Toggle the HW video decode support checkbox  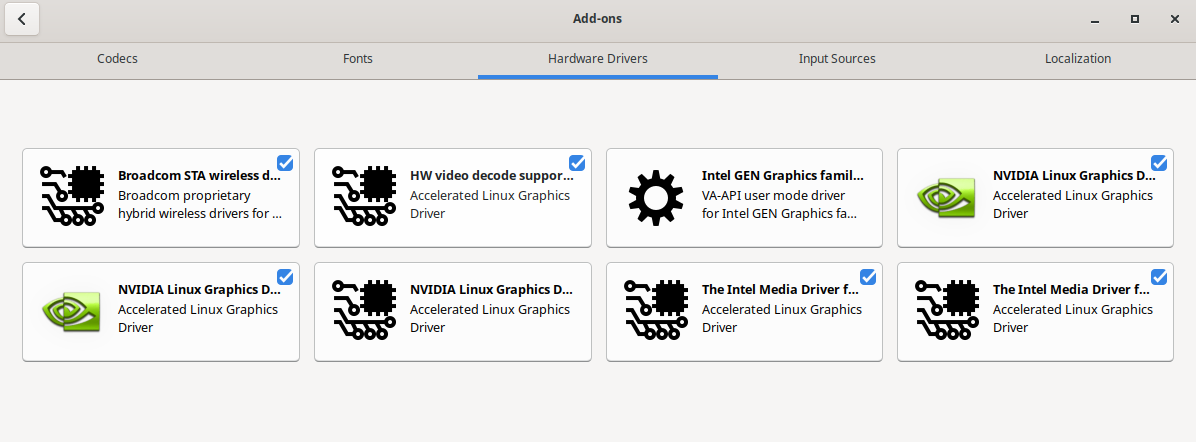click(x=577, y=163)
